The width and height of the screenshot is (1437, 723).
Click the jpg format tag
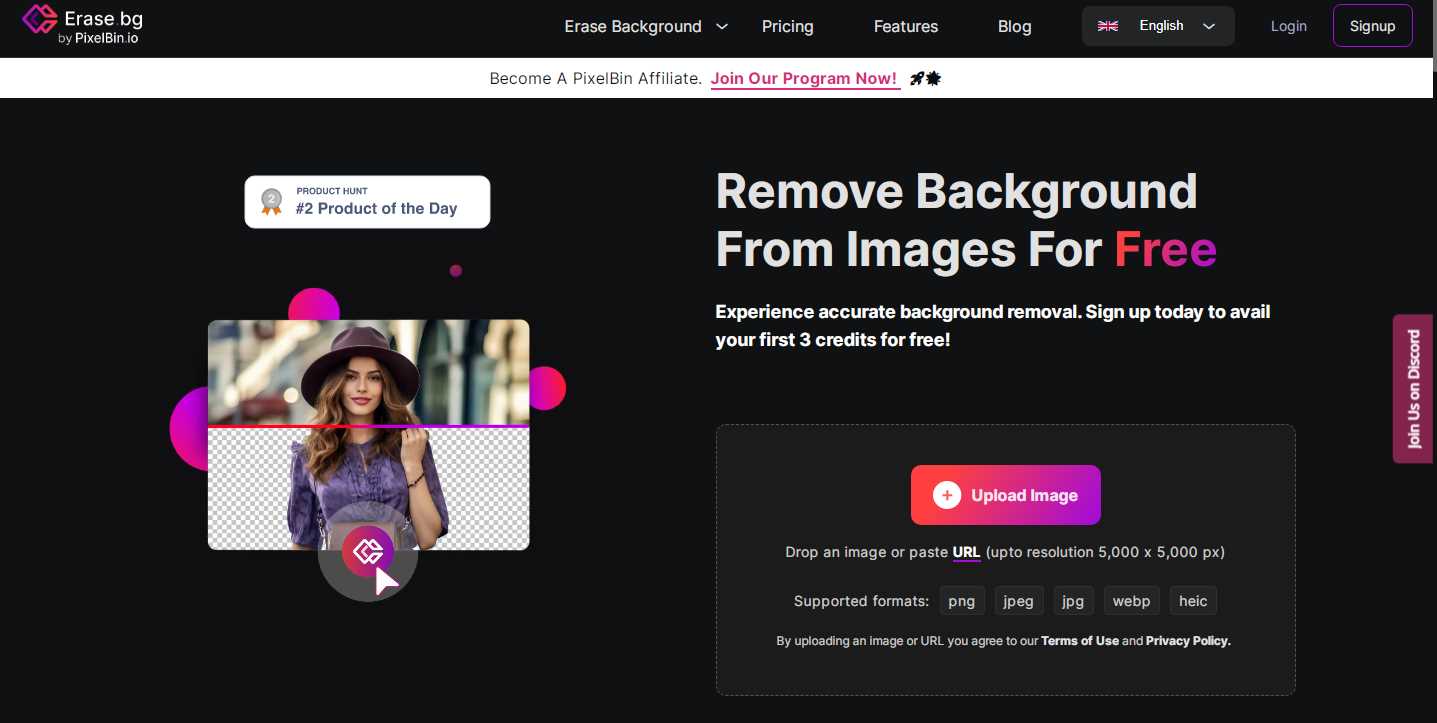(1073, 601)
